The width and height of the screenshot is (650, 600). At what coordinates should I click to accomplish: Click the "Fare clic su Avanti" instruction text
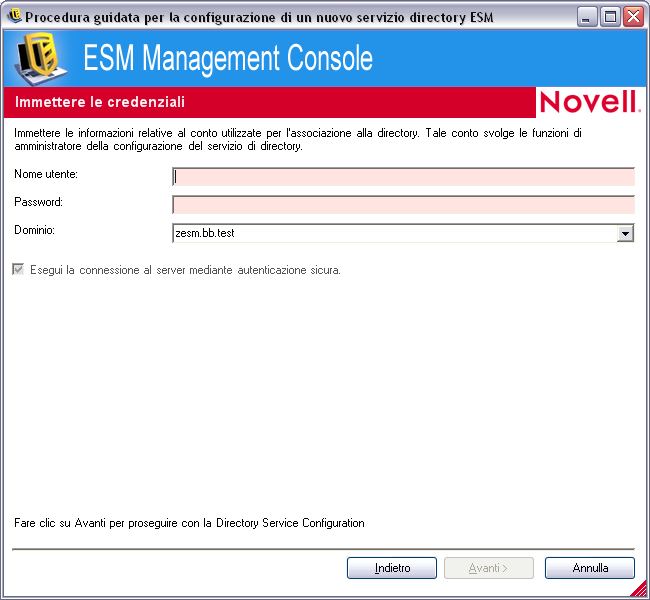(189, 523)
